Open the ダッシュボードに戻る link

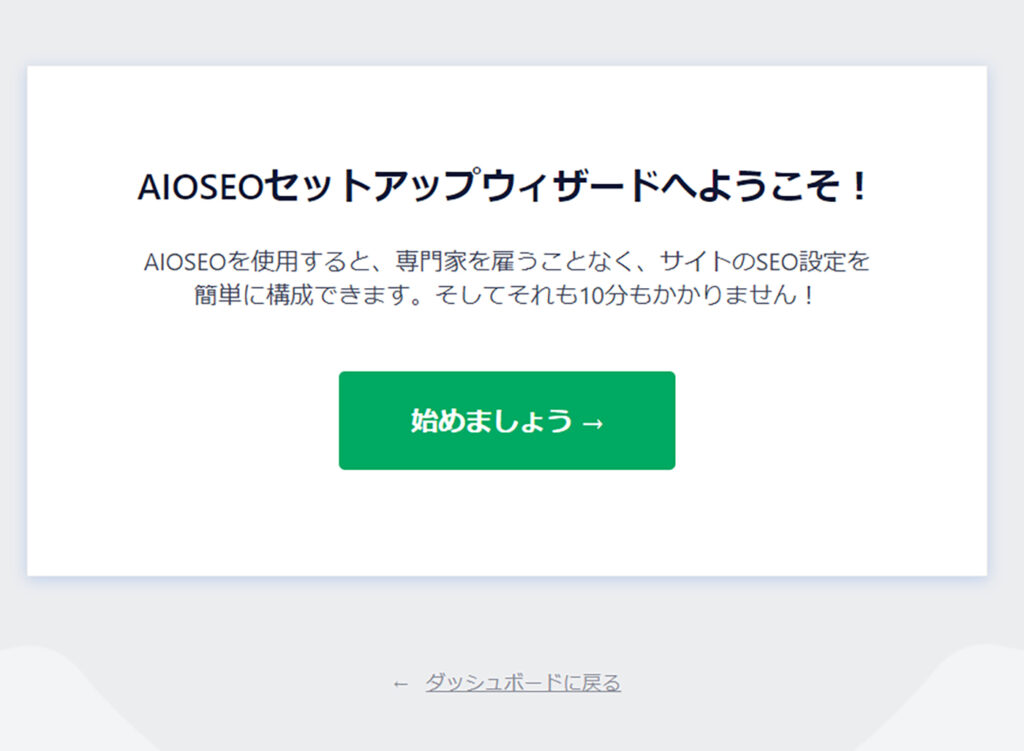point(523,683)
